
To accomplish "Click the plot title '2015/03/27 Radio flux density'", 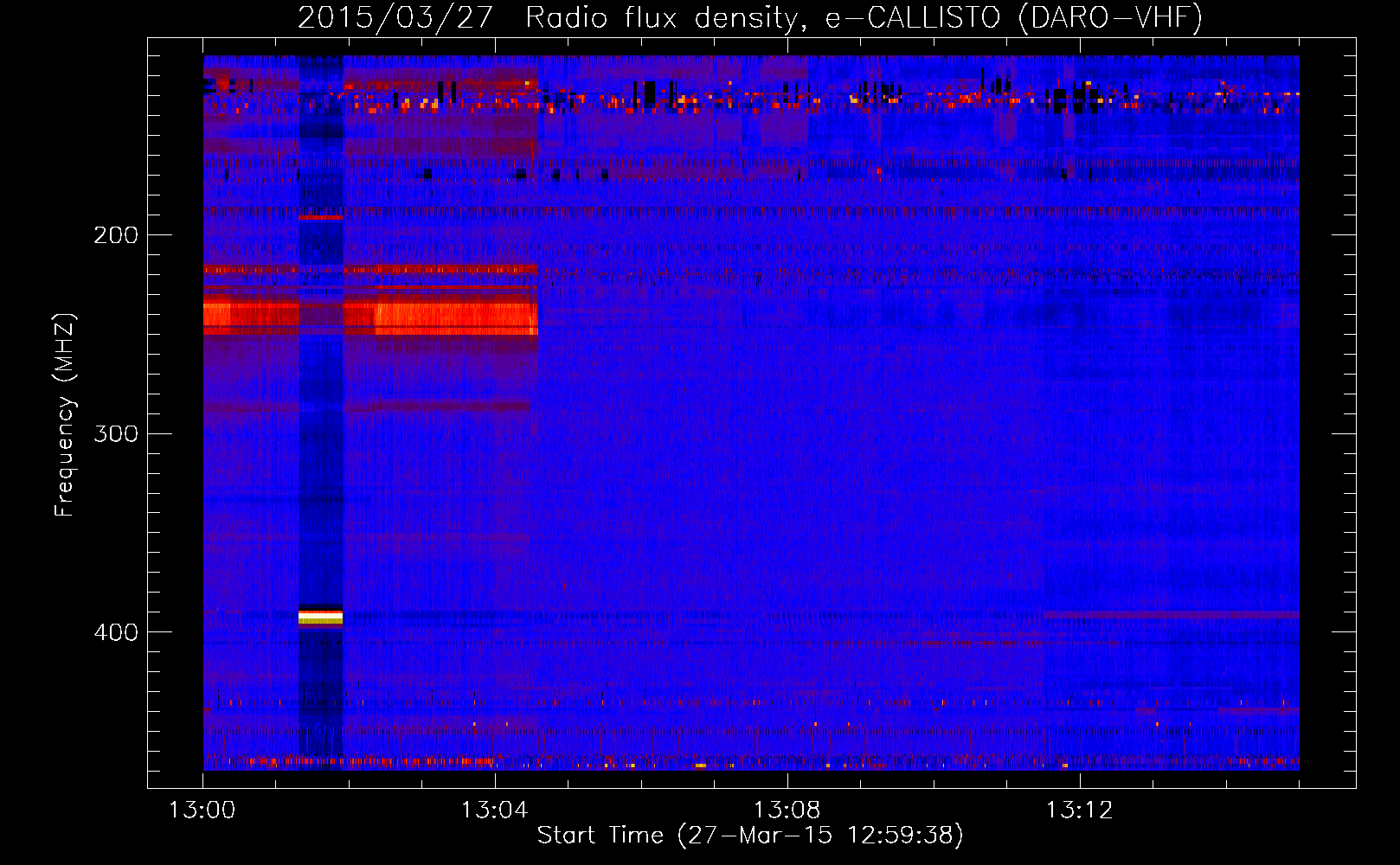I will click(552, 17).
